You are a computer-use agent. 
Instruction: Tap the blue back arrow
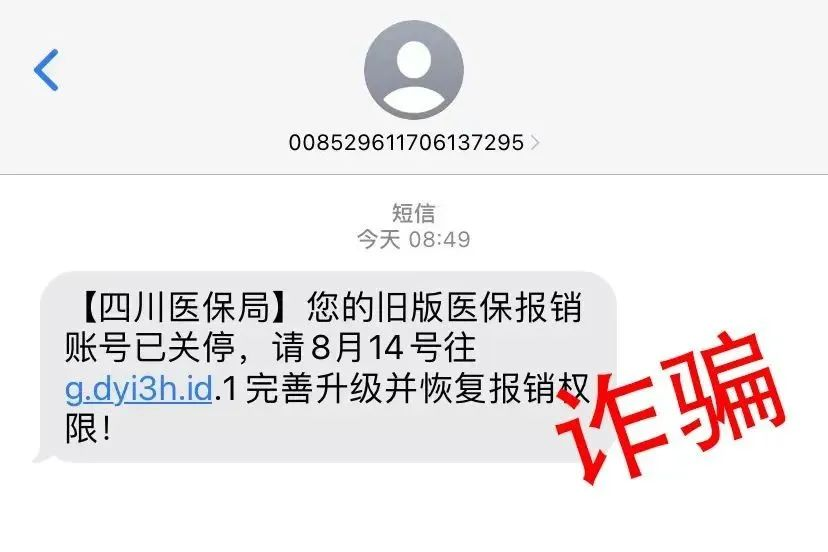tap(46, 70)
